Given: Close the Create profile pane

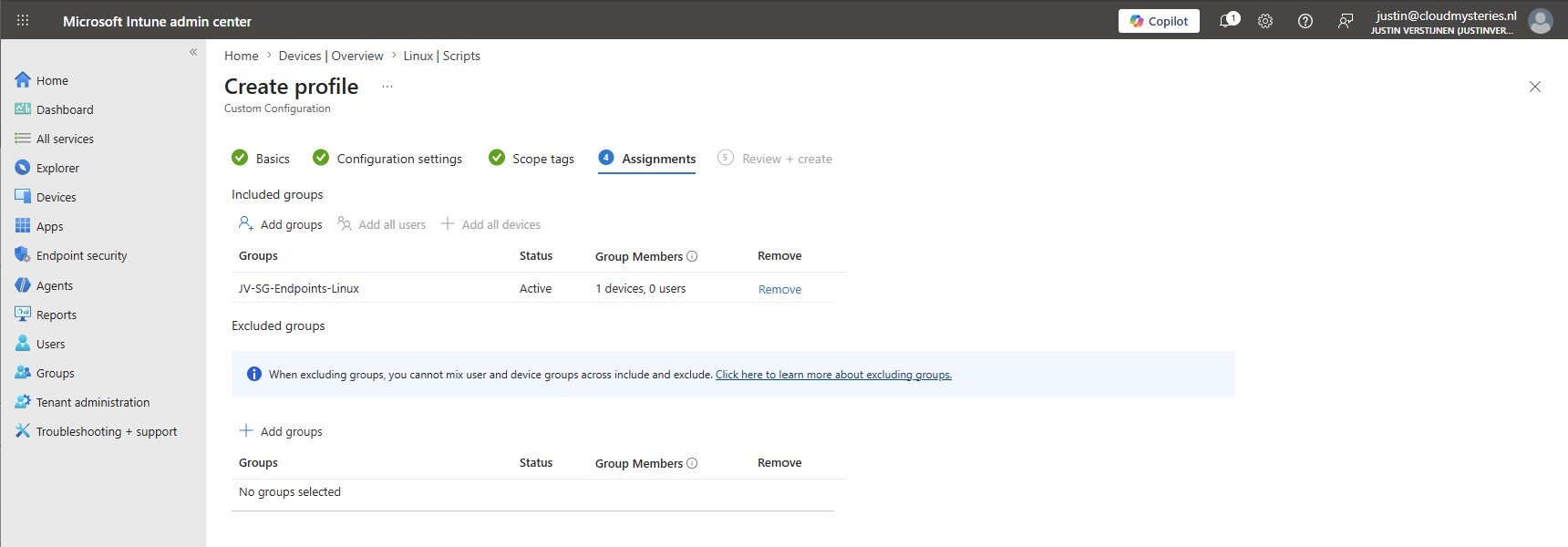Looking at the screenshot, I should coord(1535,87).
